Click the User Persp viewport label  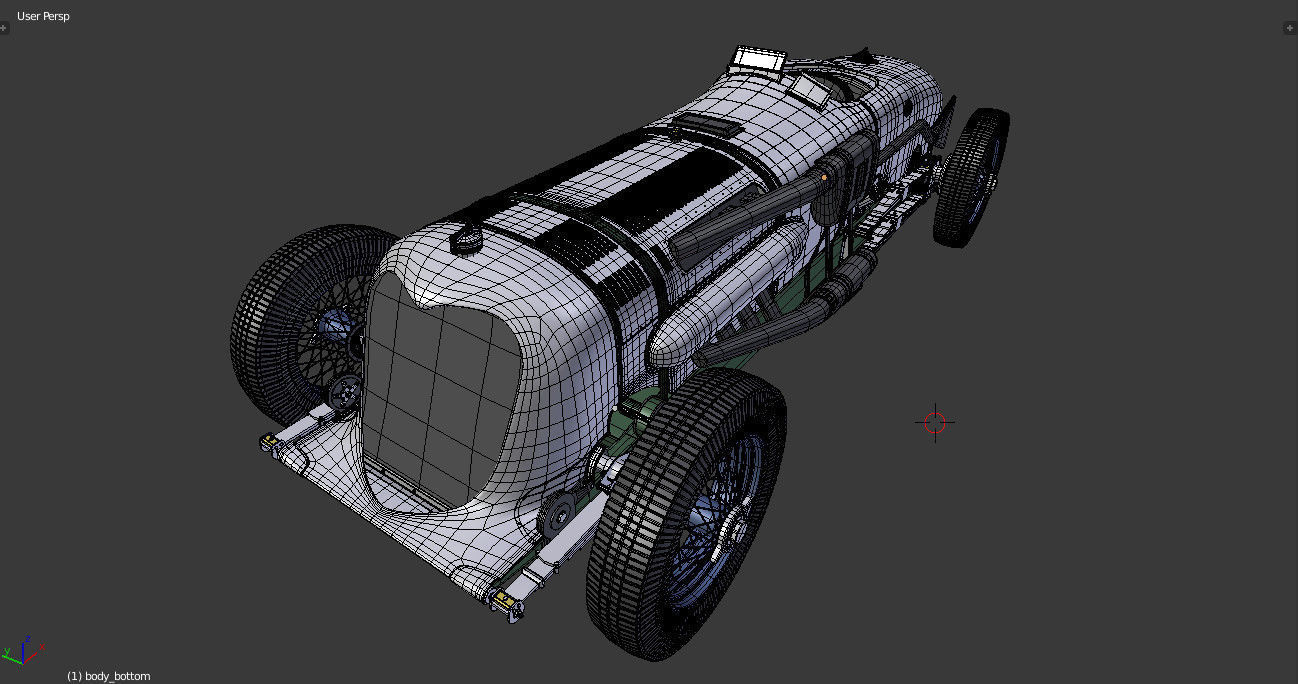tap(42, 16)
